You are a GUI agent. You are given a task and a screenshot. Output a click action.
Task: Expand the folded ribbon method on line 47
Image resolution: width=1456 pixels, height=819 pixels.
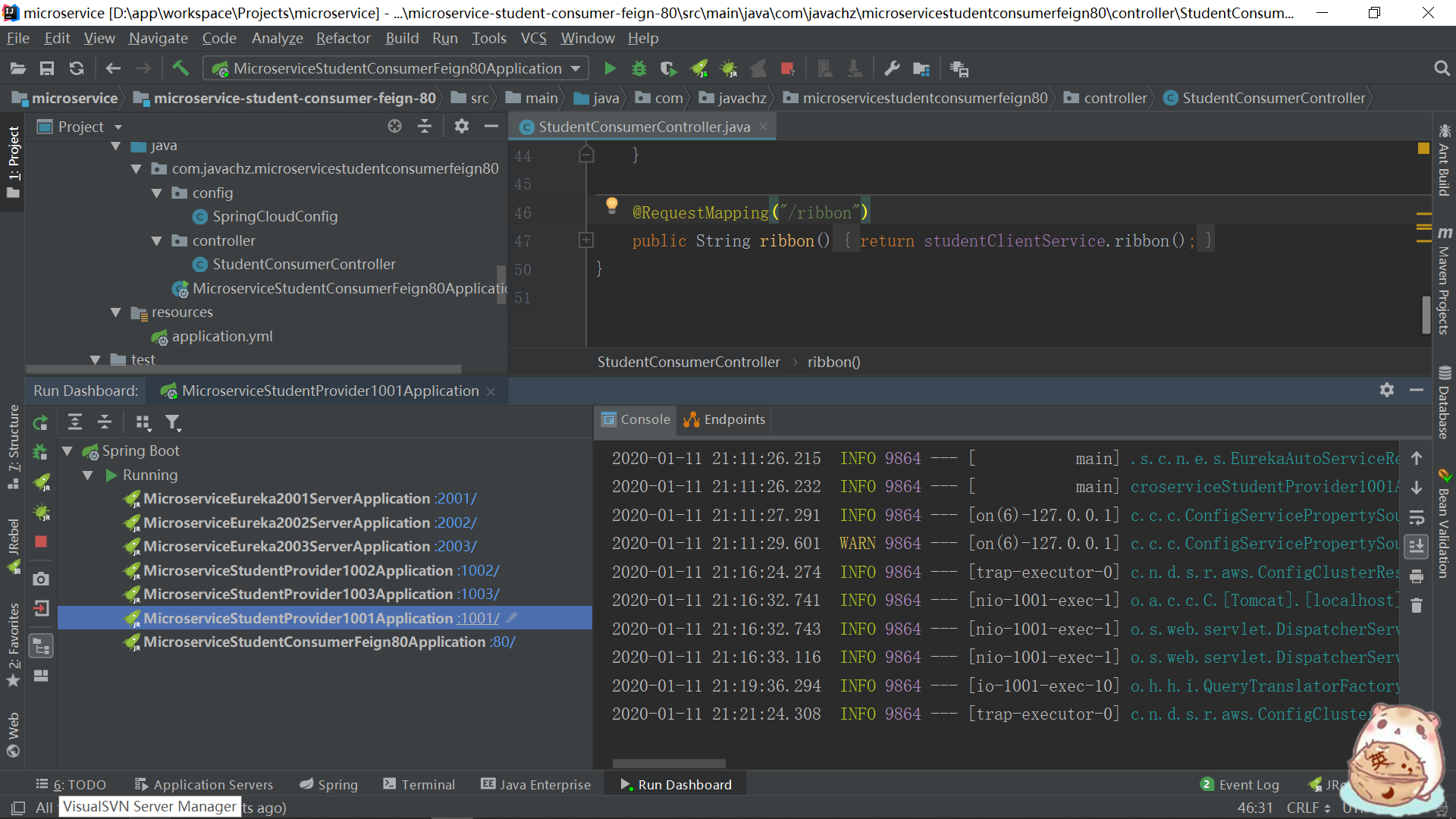pyautogui.click(x=586, y=240)
